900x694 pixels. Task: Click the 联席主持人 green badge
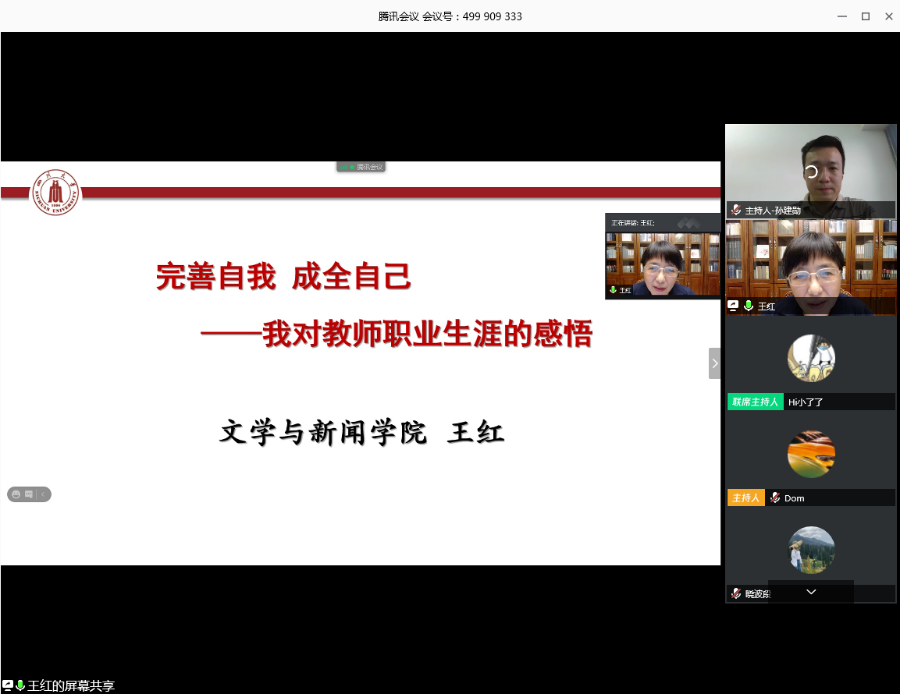[755, 402]
